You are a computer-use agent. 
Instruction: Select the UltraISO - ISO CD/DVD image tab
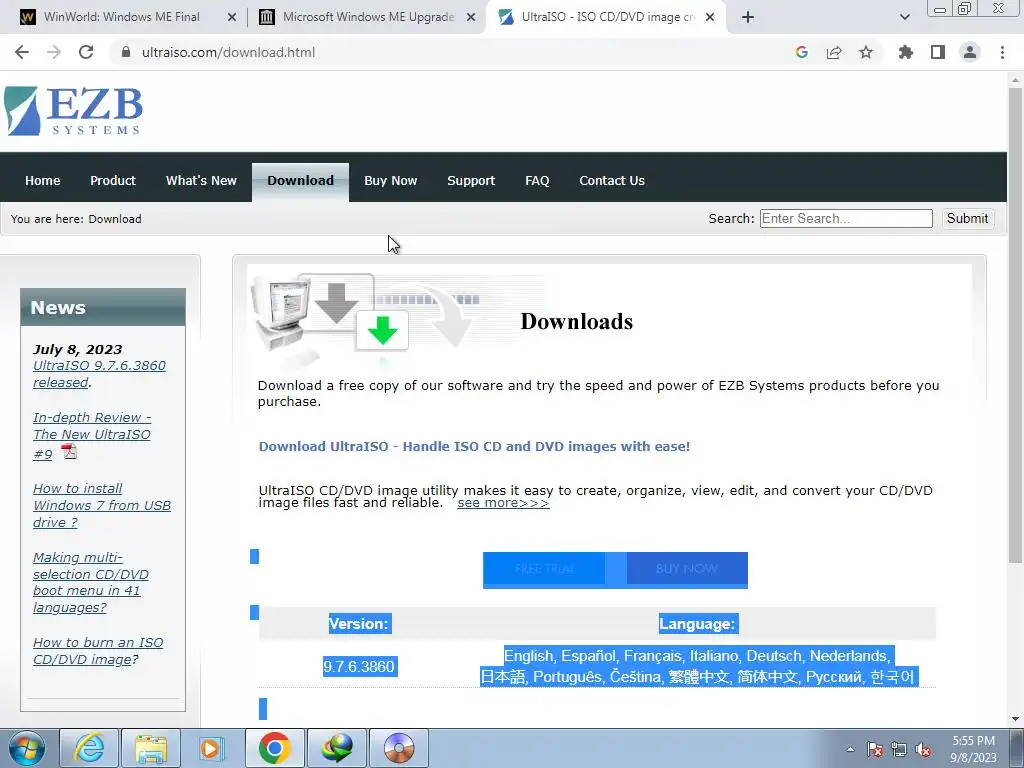(x=606, y=17)
